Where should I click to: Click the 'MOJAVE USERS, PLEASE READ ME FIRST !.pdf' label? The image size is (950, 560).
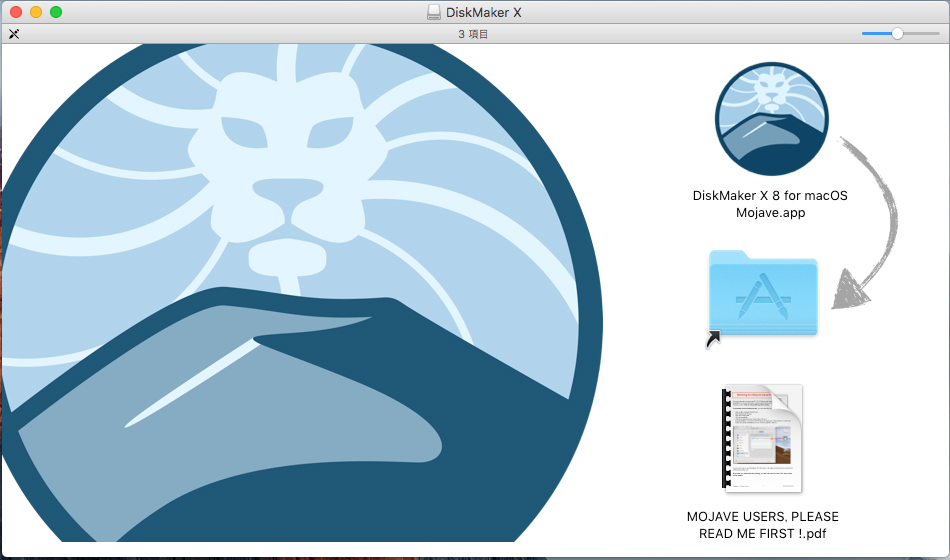[762, 525]
